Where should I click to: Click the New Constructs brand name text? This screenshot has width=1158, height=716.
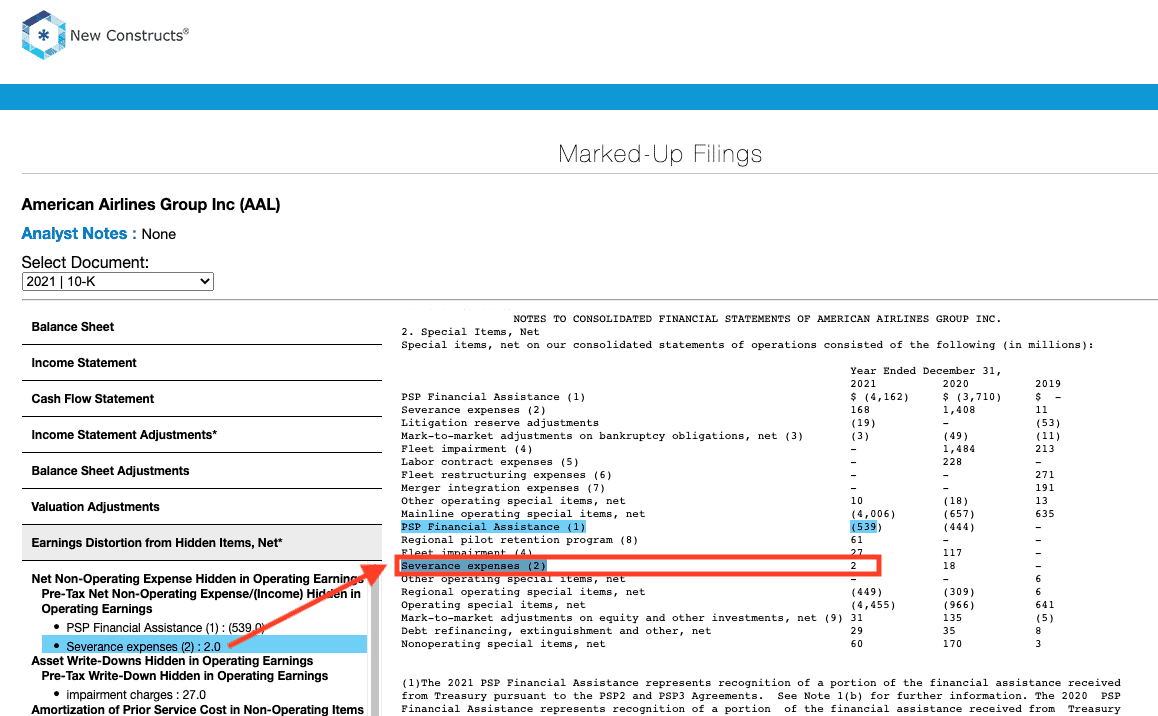129,35
